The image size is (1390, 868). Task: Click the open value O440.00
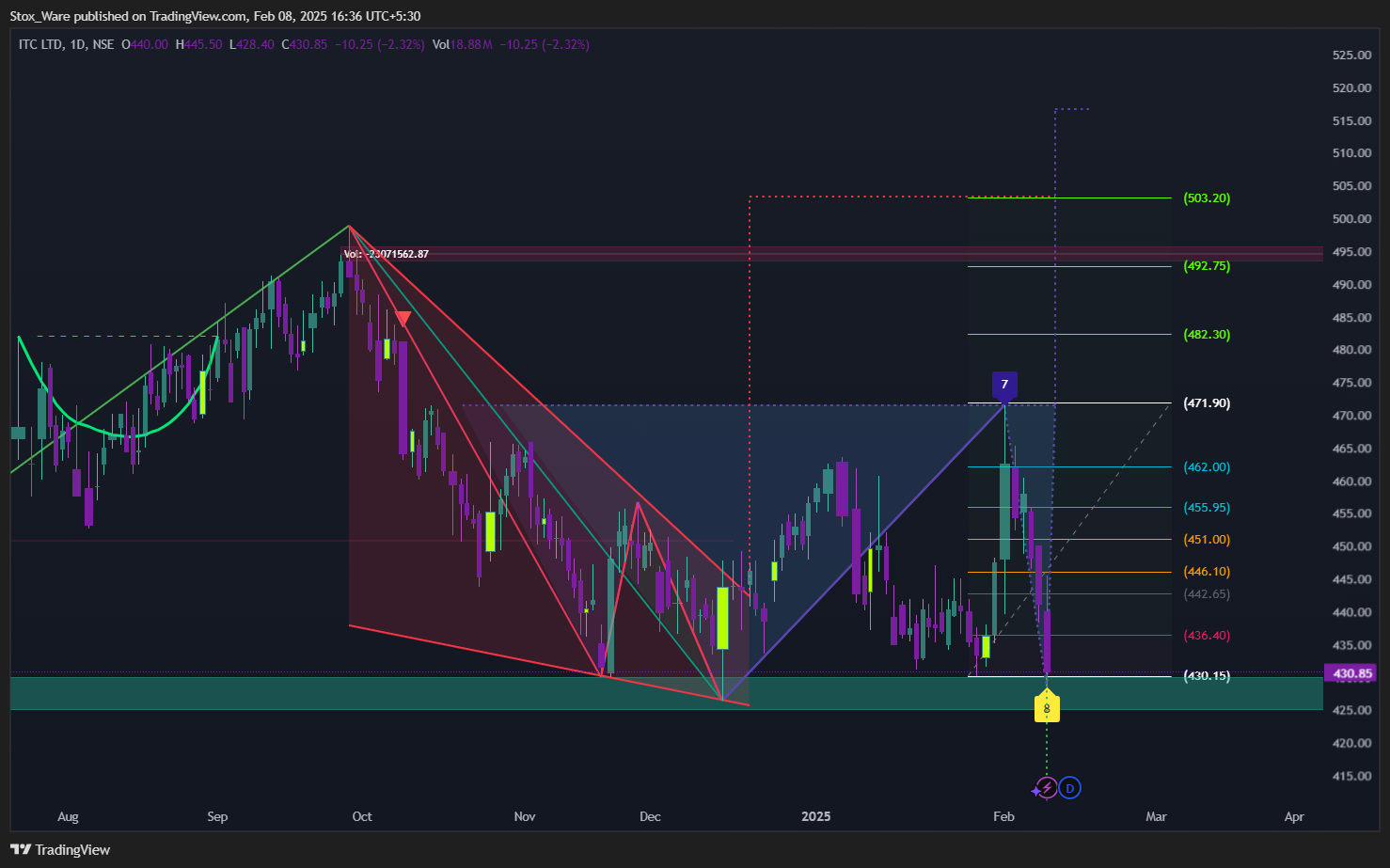pyautogui.click(x=145, y=44)
